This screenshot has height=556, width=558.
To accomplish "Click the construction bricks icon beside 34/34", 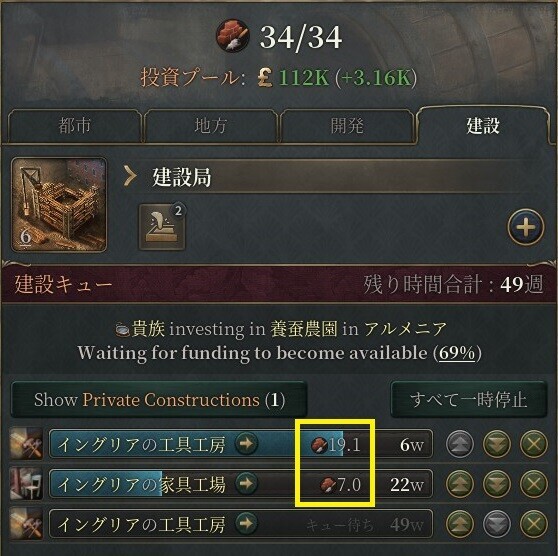I will click(x=233, y=36).
